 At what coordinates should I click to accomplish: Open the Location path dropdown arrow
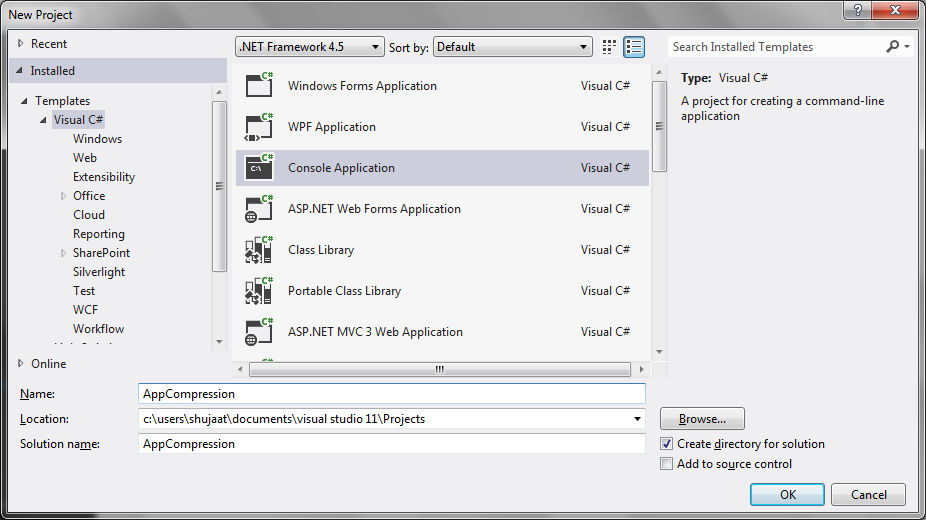[x=637, y=419]
